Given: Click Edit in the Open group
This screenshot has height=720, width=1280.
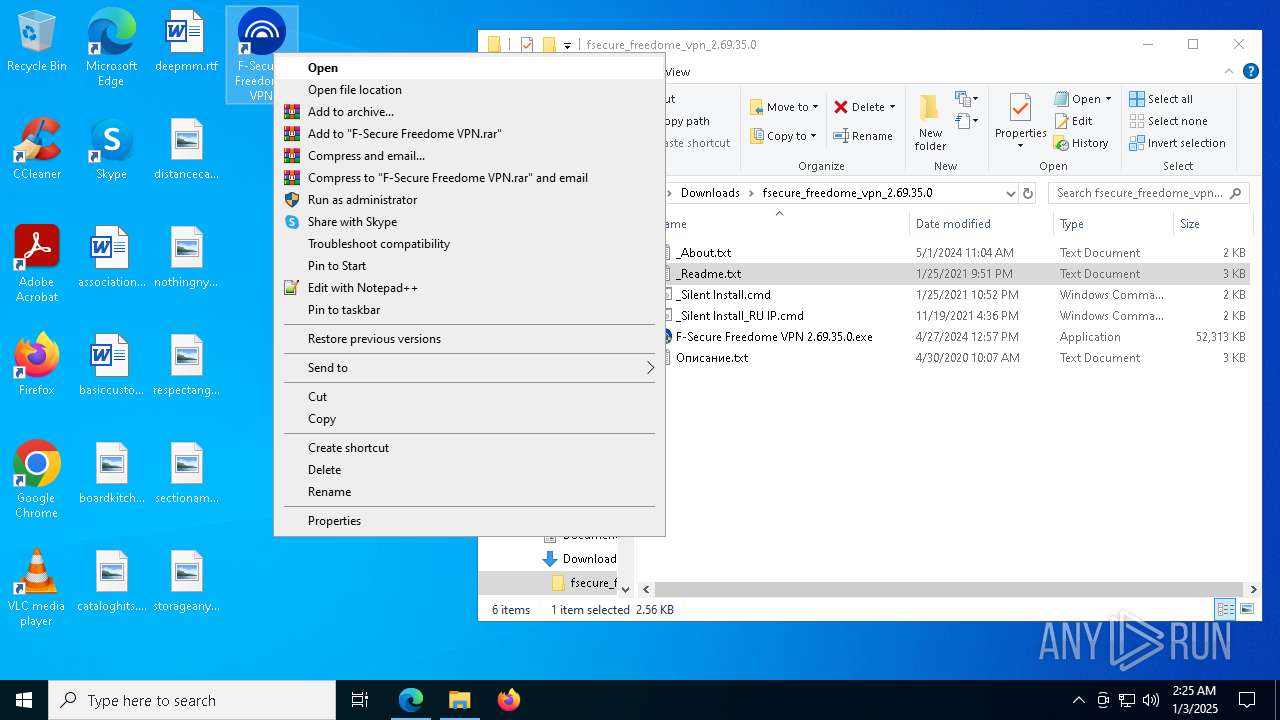Looking at the screenshot, I should pyautogui.click(x=1073, y=121).
